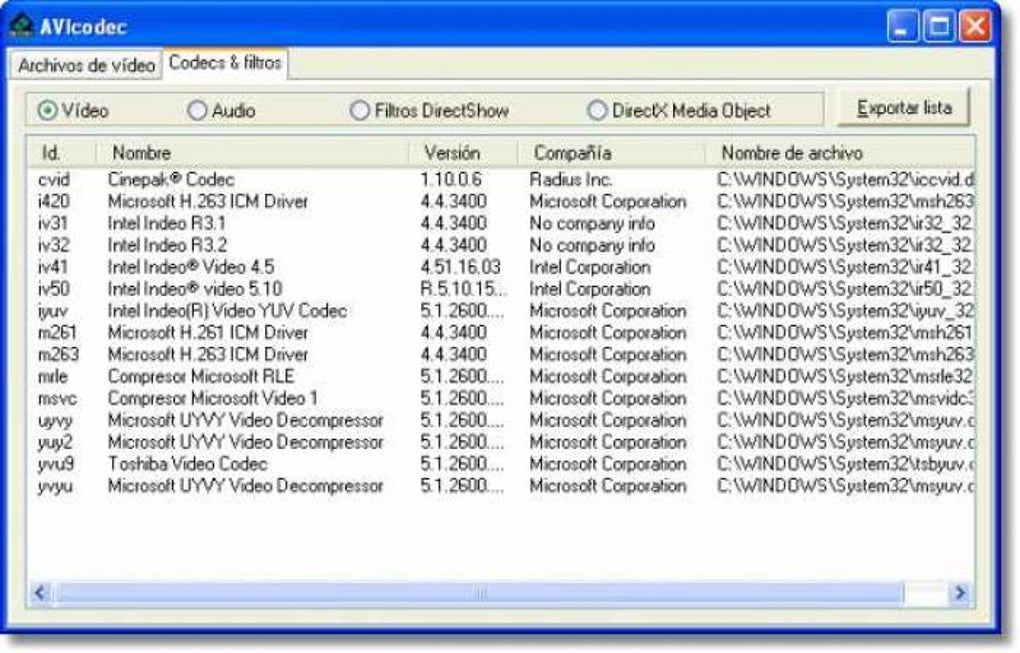Select the yuy2 row id
Image resolution: width=1020 pixels, height=653 pixels.
click(x=55, y=443)
